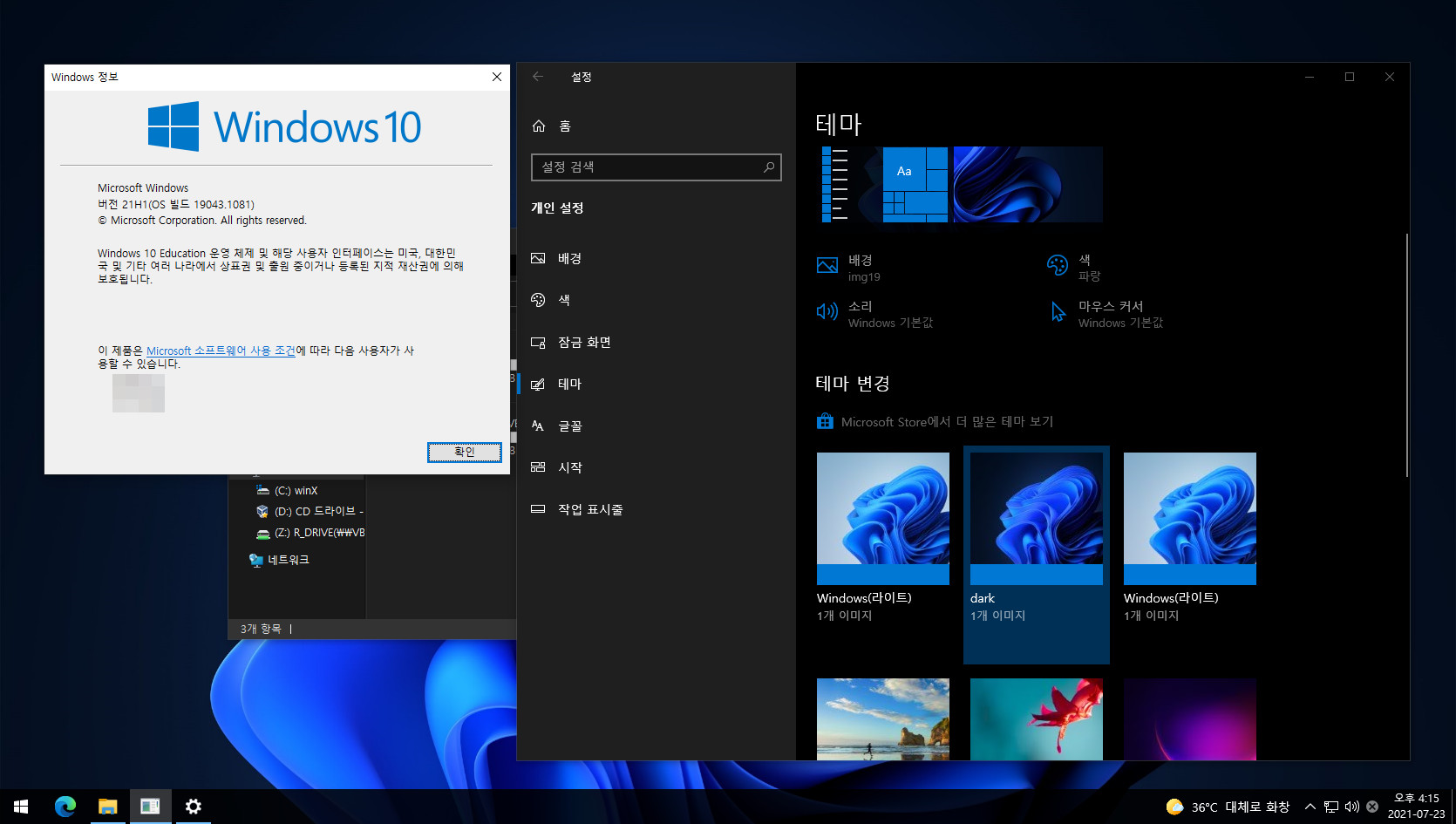Select the (D:) CD drive in Explorer
1456x824 pixels.
click(310, 511)
